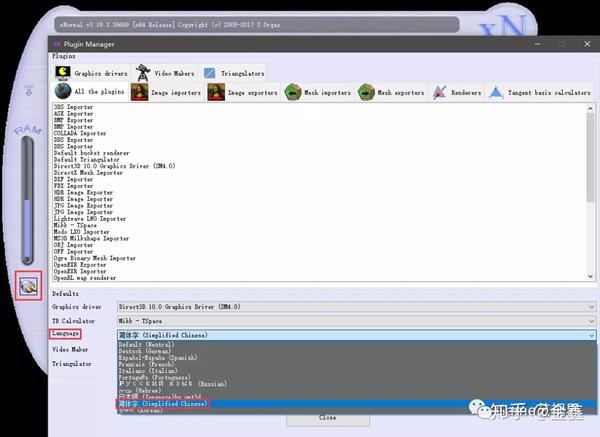
Task: Click the plugin list scrollbar down arrow
Action: tap(590, 276)
